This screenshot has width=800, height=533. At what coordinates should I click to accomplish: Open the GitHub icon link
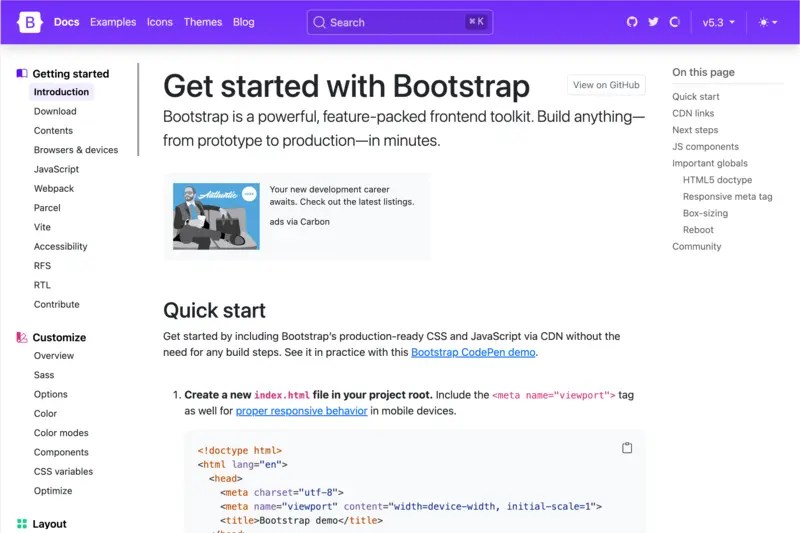[632, 22]
